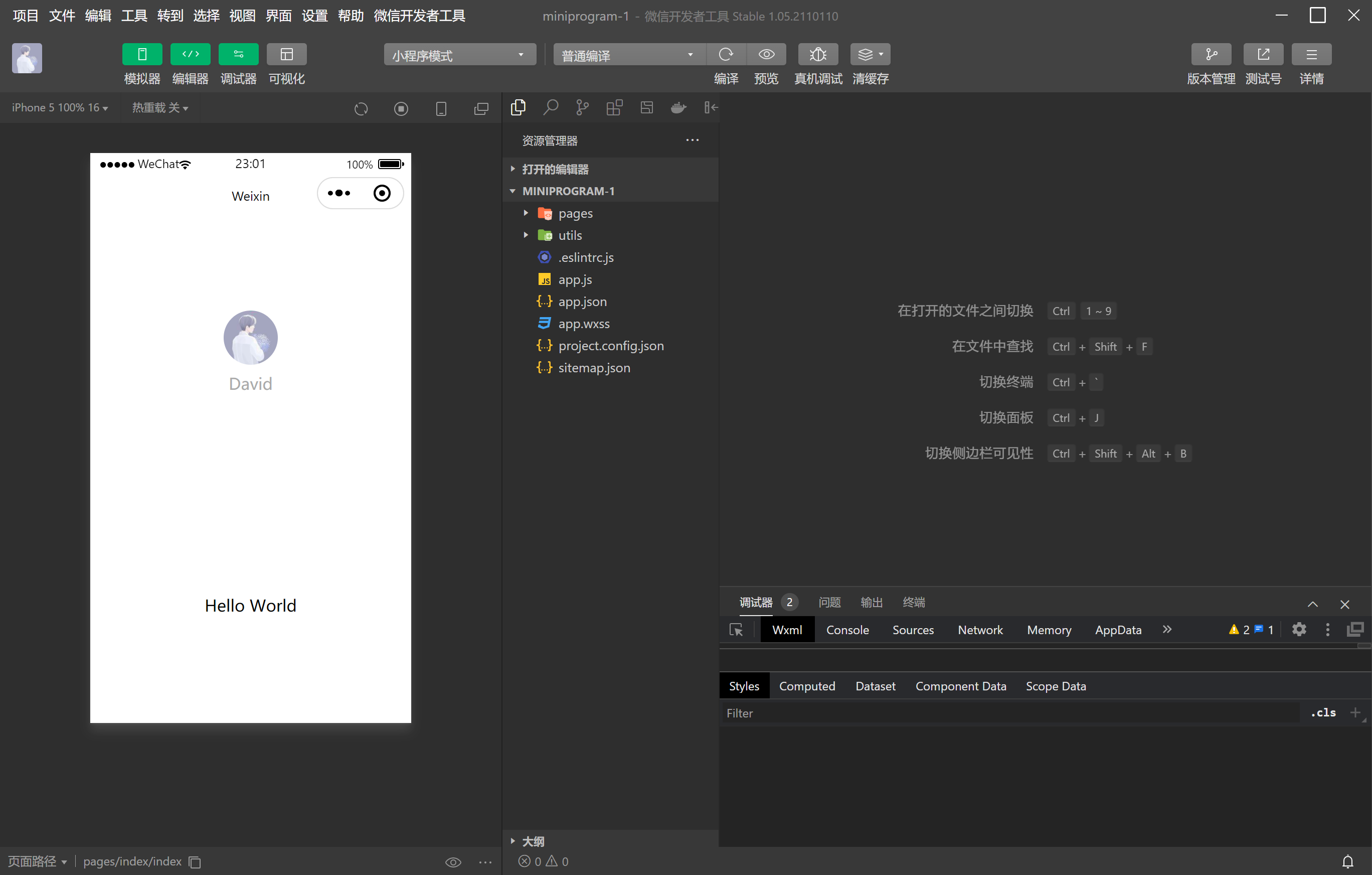
Task: Open the iPhone 5 device dropdown
Action: coord(60,108)
